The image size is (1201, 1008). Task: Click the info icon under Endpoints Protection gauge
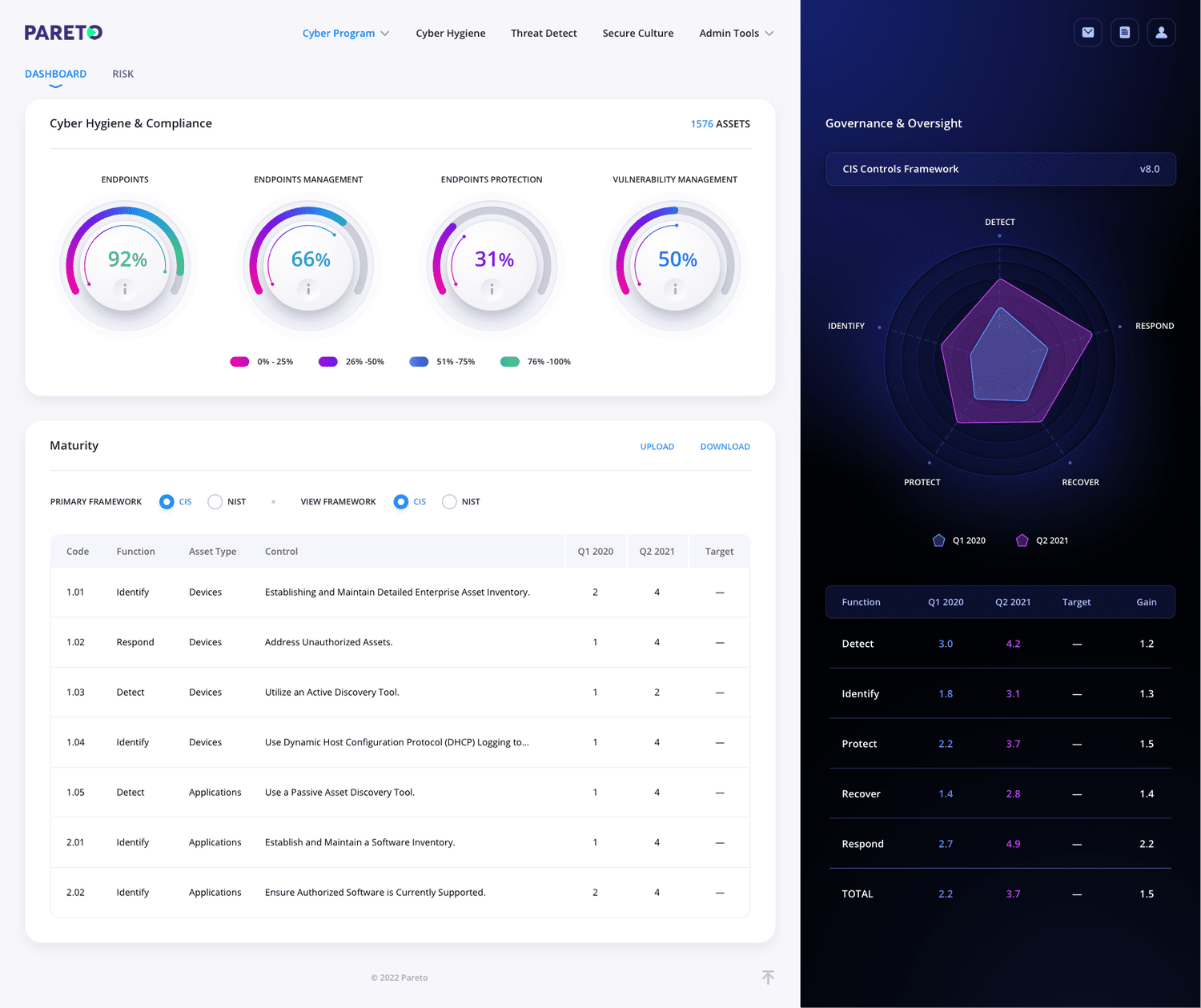point(492,290)
